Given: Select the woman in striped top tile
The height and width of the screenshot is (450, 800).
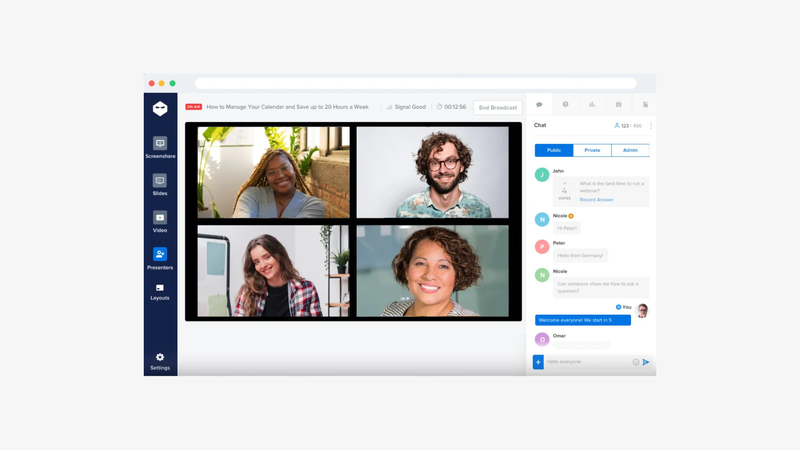Looking at the screenshot, I should click(433, 271).
